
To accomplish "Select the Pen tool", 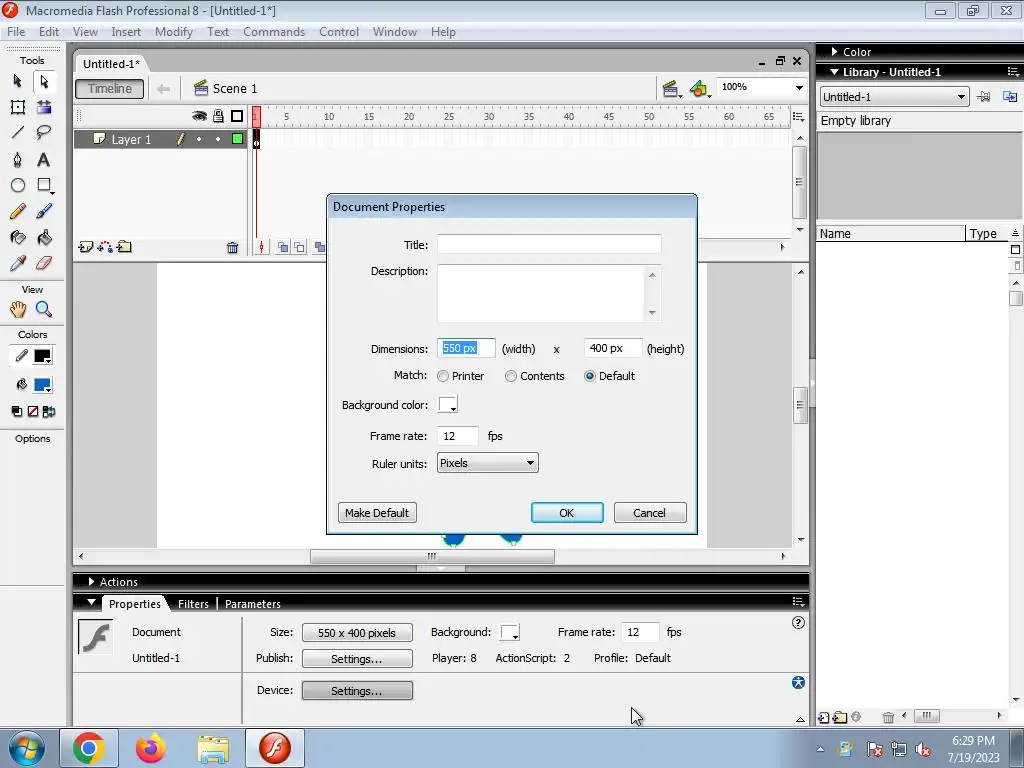I will 18,159.
